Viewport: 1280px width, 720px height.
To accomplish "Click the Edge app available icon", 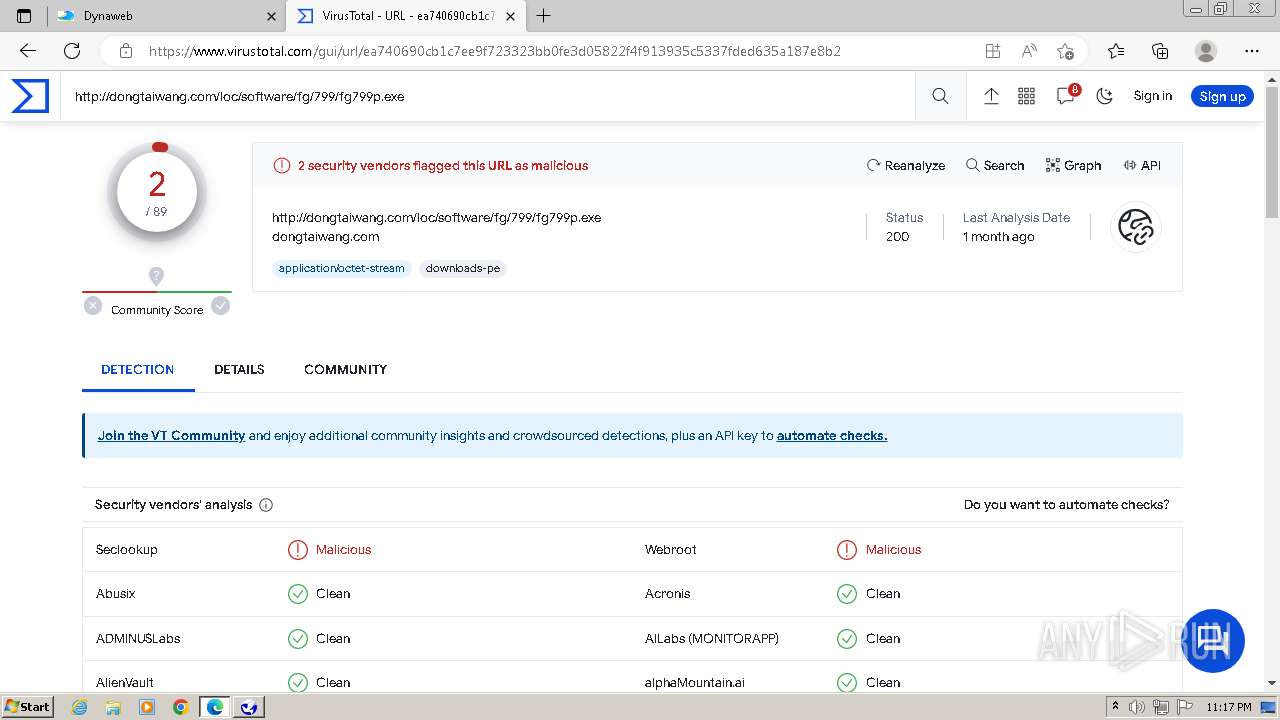I will click(x=992, y=51).
